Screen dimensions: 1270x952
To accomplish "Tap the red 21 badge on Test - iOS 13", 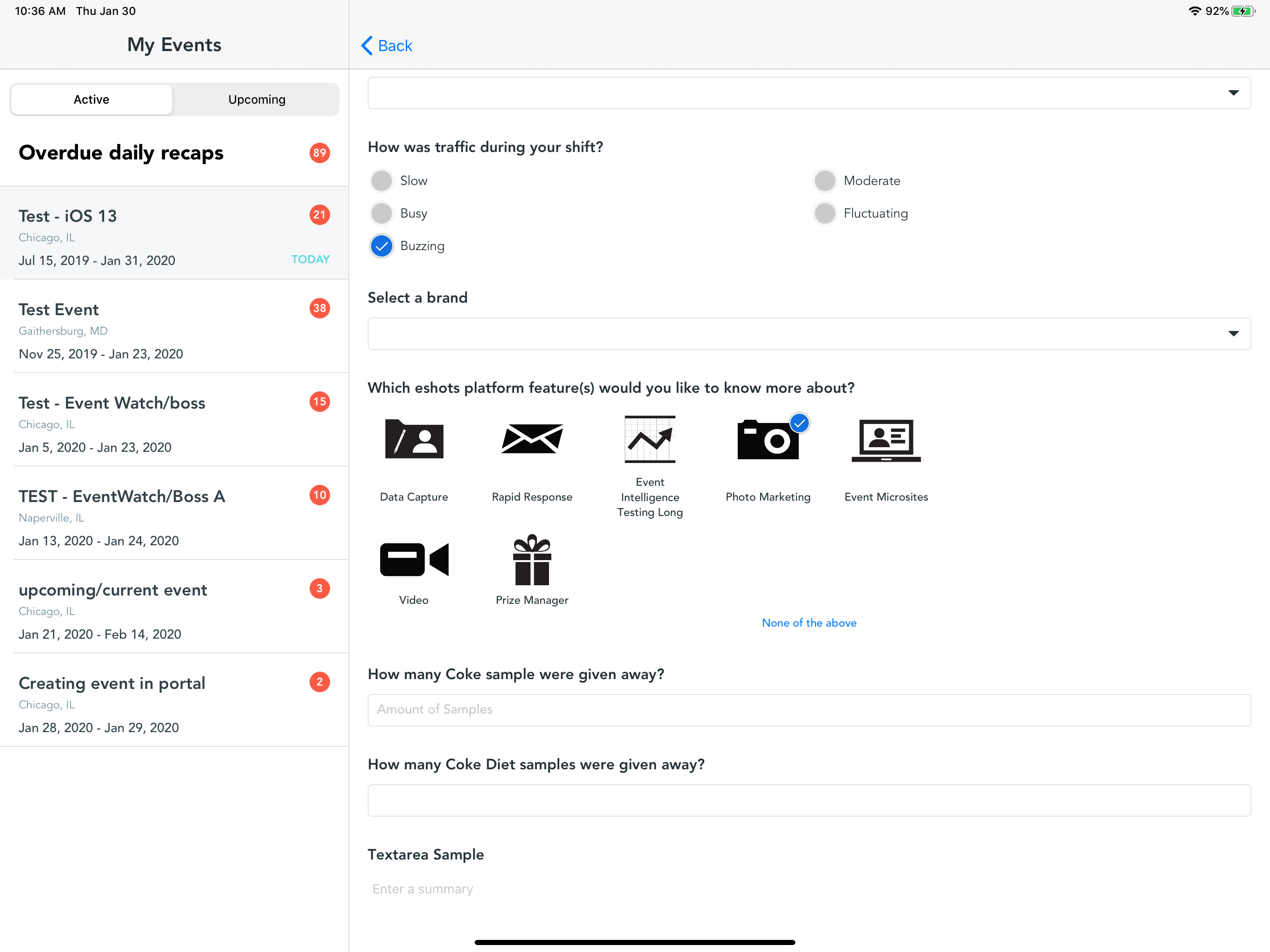I will coord(320,215).
